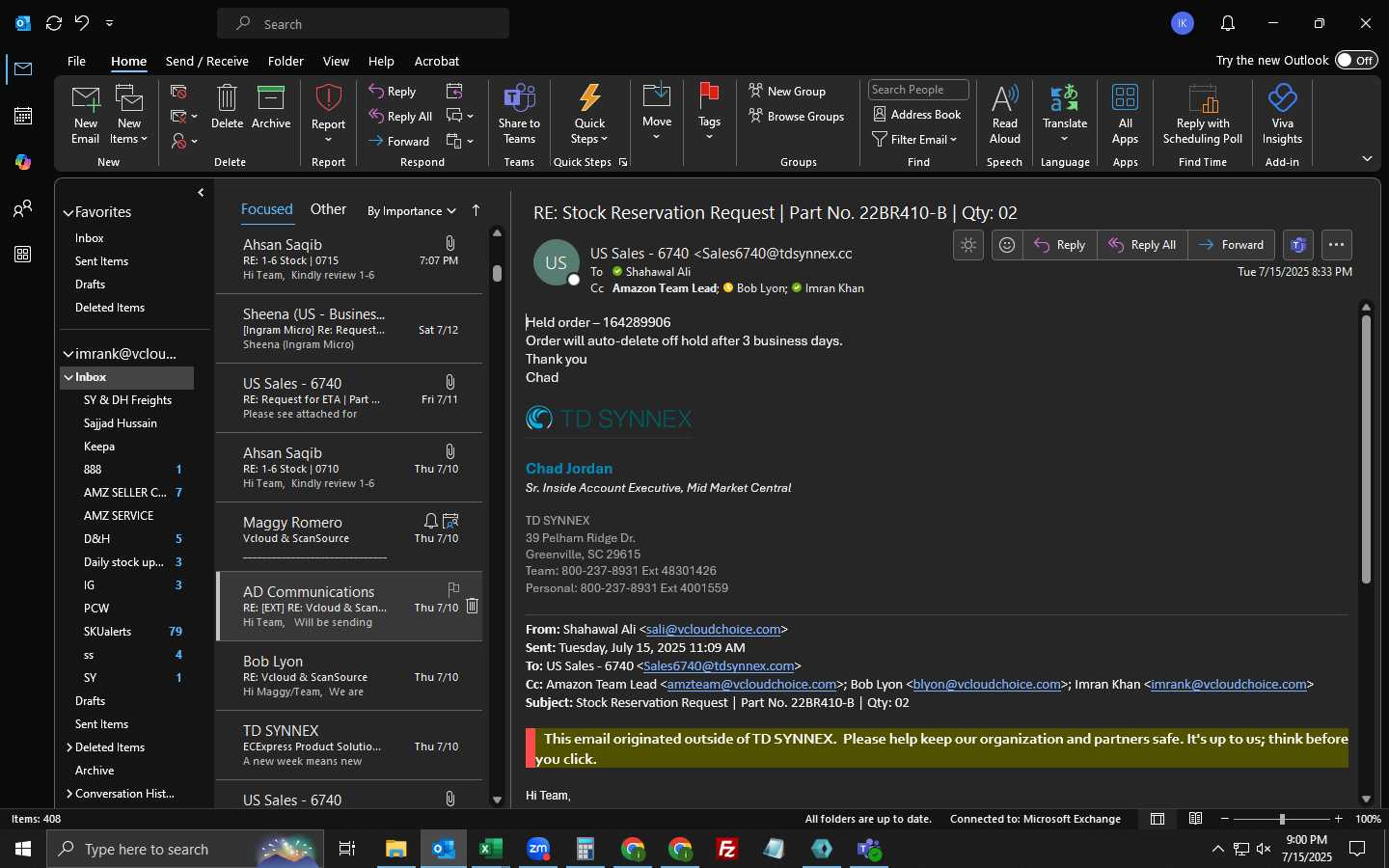Click Browse Groups
This screenshot has height=868, width=1389.
coord(797,117)
